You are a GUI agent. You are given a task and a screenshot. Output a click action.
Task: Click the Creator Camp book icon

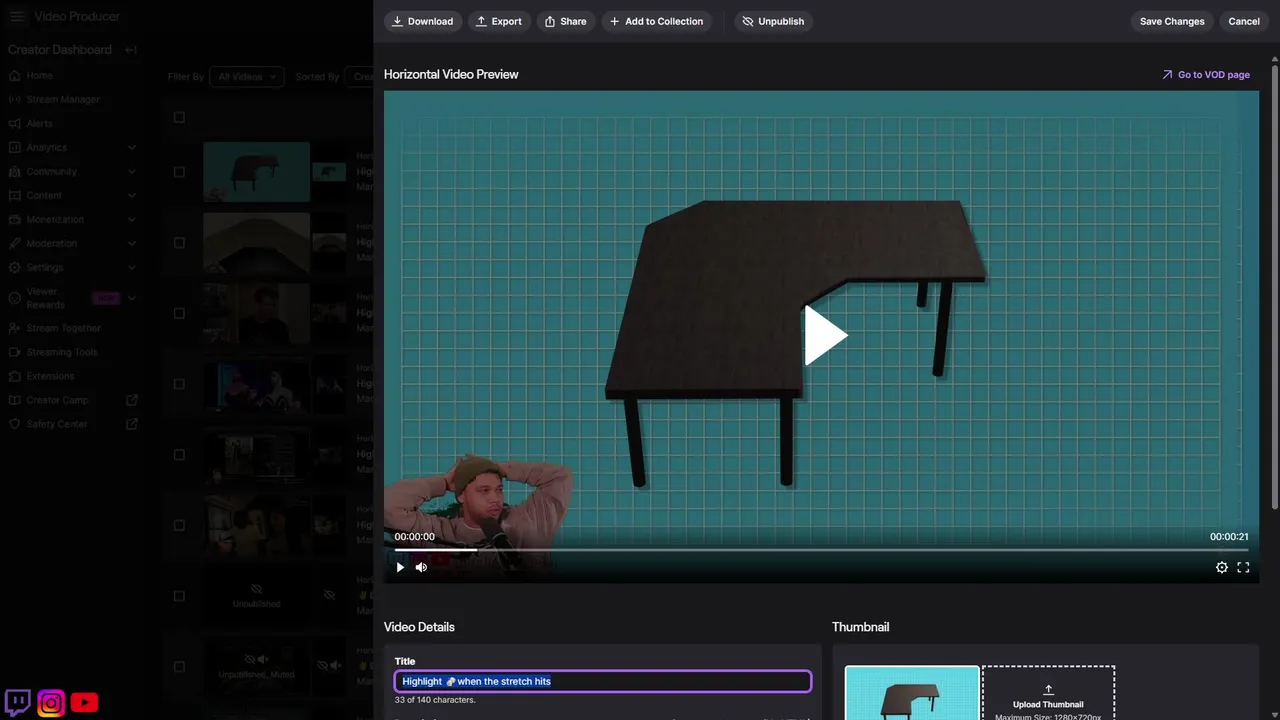[x=15, y=400]
